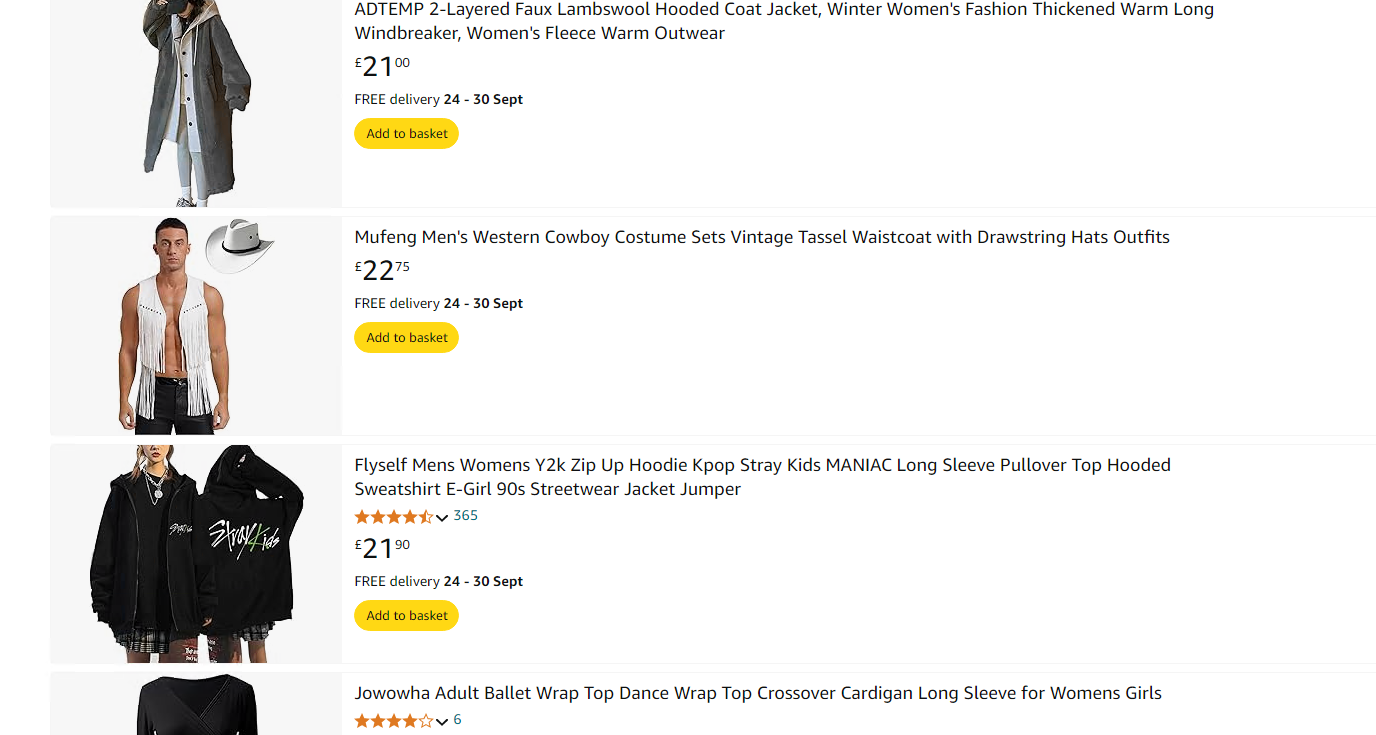
Task: Click the £21.00 price of the ADTEMP coat
Action: [x=382, y=67]
